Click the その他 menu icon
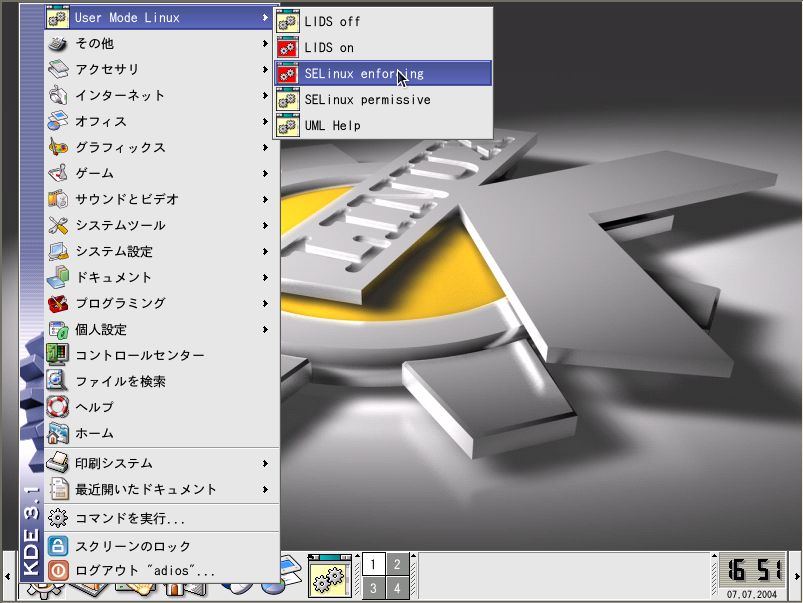Screen dimensions: 803x603 pyautogui.click(x=57, y=44)
